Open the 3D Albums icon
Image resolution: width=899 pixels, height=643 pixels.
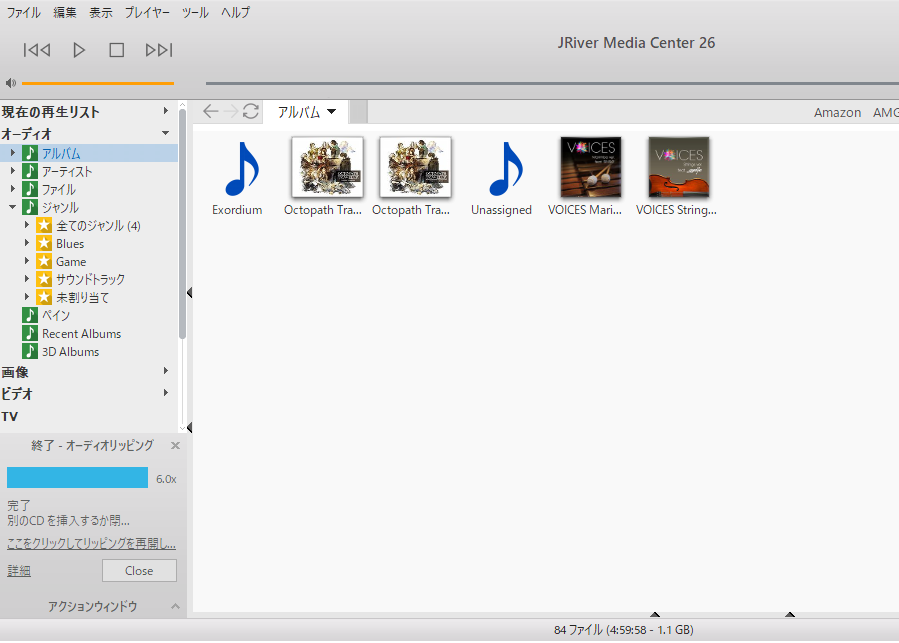pyautogui.click(x=30, y=351)
